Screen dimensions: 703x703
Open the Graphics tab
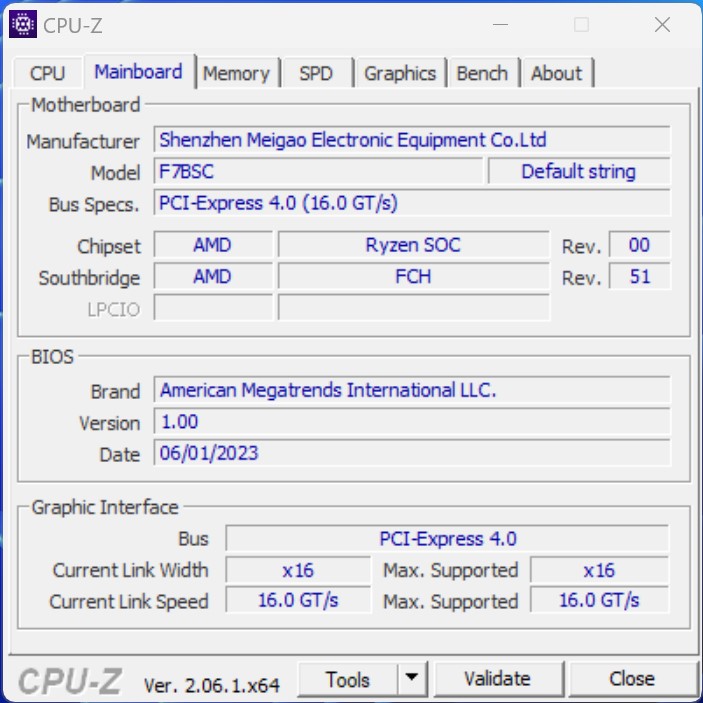point(400,73)
